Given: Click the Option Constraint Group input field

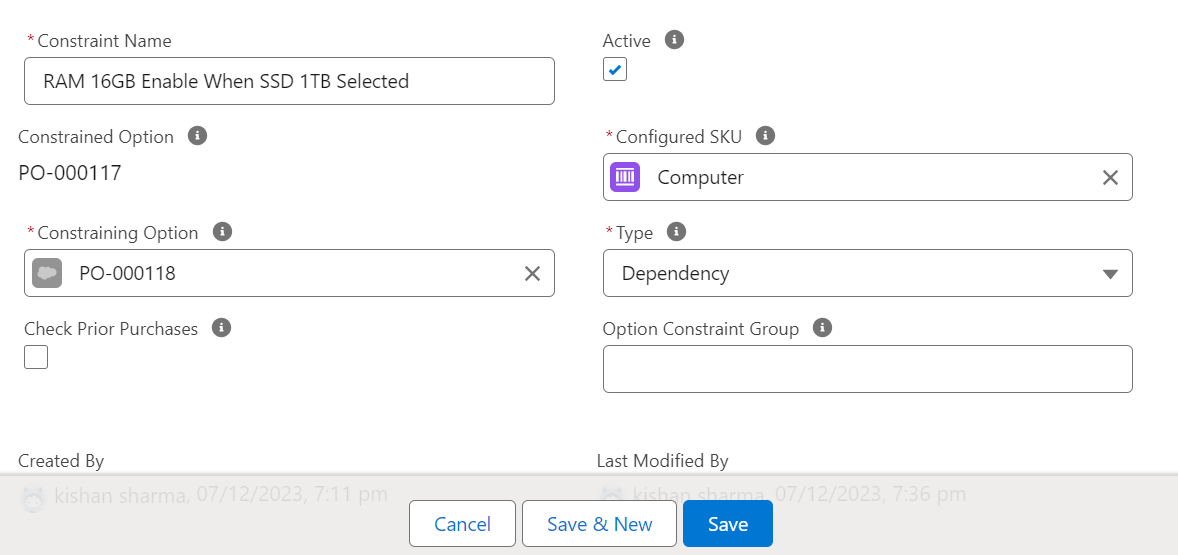Looking at the screenshot, I should coord(867,369).
